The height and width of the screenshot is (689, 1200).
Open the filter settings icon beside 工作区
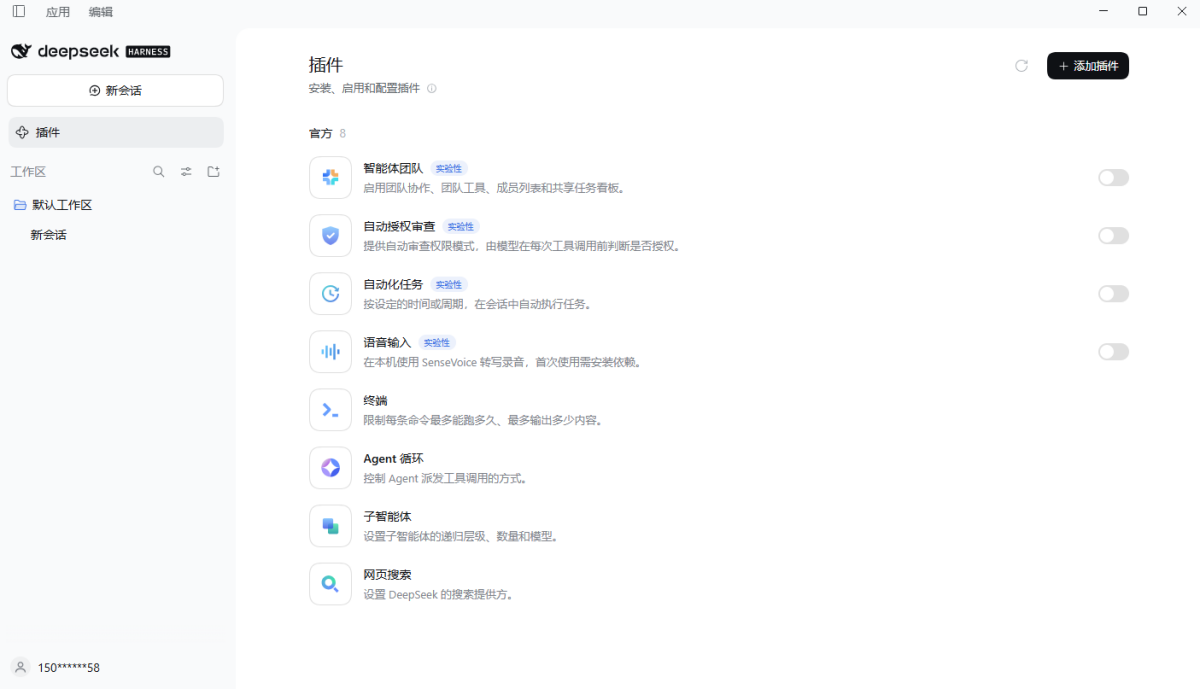(186, 172)
